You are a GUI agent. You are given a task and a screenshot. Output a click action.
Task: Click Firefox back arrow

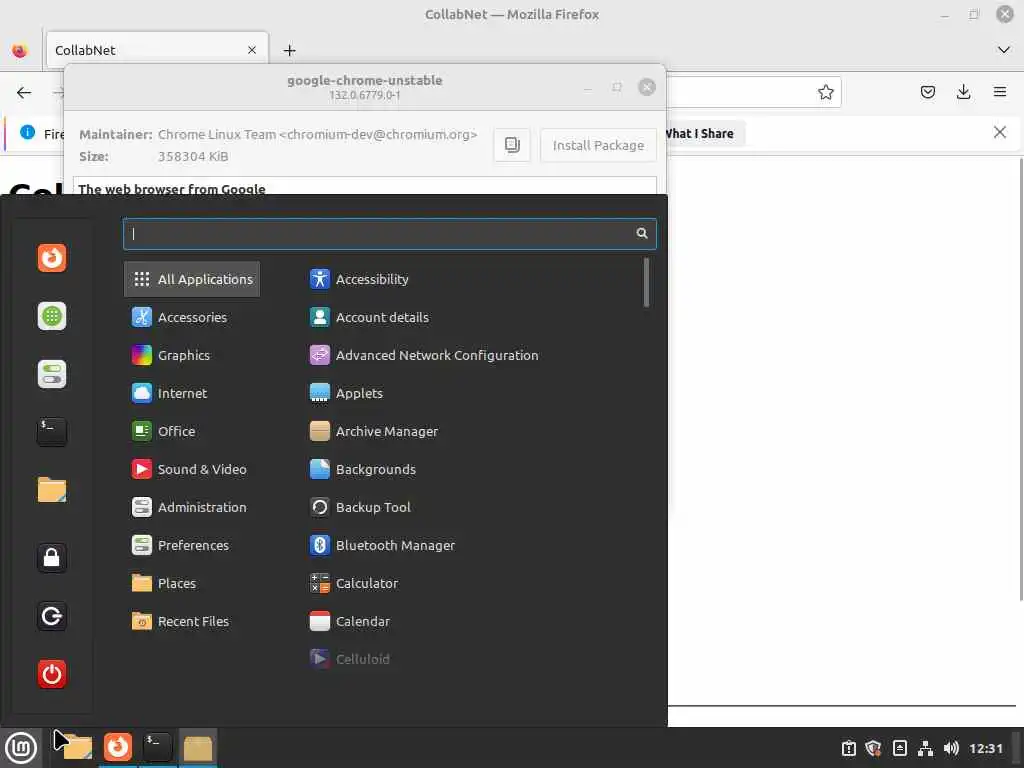(24, 92)
